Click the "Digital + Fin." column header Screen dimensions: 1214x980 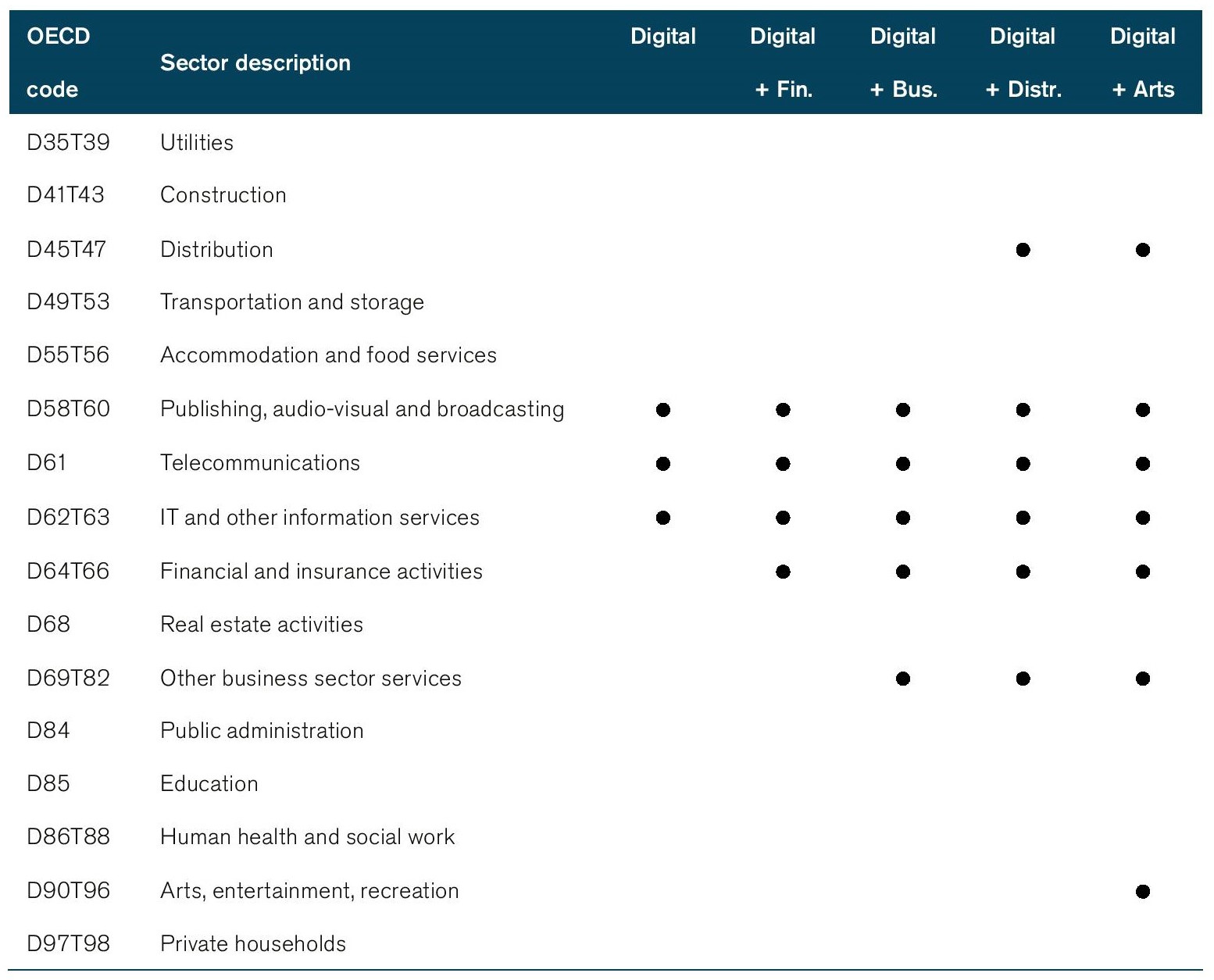pyautogui.click(x=783, y=62)
